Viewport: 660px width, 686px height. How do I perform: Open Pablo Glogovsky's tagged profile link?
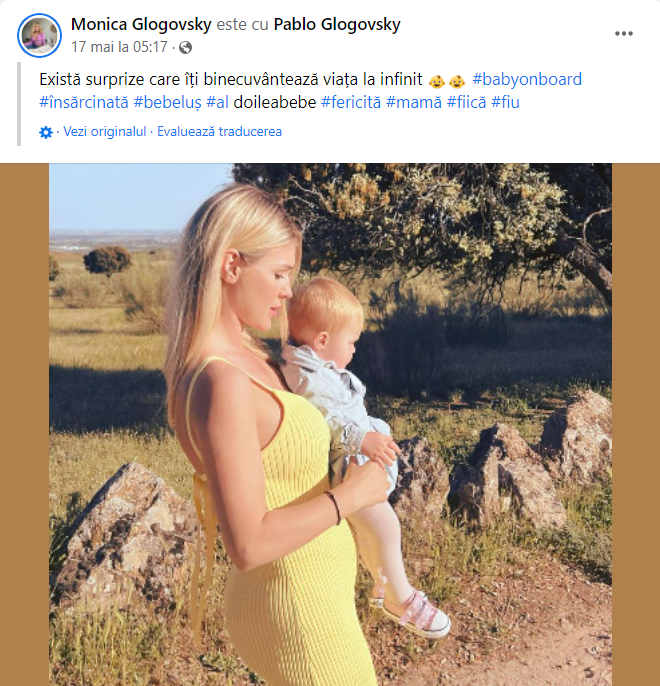[337, 24]
